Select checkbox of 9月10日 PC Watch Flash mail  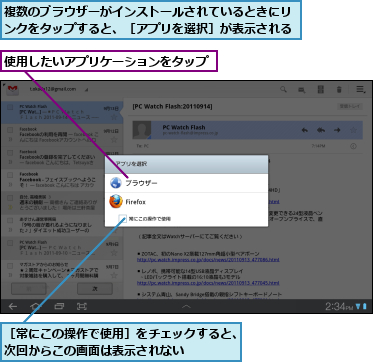[10, 243]
